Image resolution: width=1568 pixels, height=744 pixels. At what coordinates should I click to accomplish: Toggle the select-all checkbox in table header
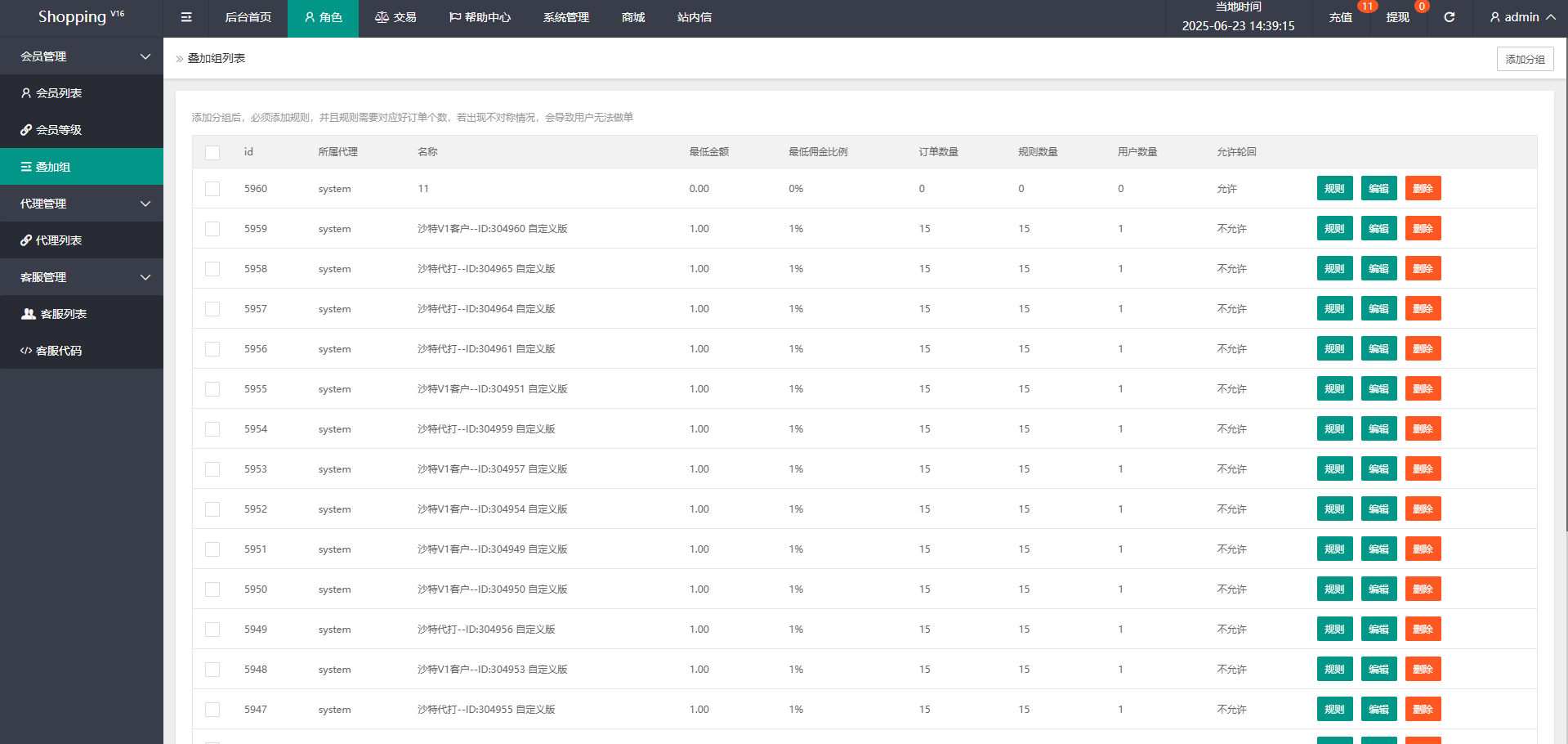pos(212,152)
